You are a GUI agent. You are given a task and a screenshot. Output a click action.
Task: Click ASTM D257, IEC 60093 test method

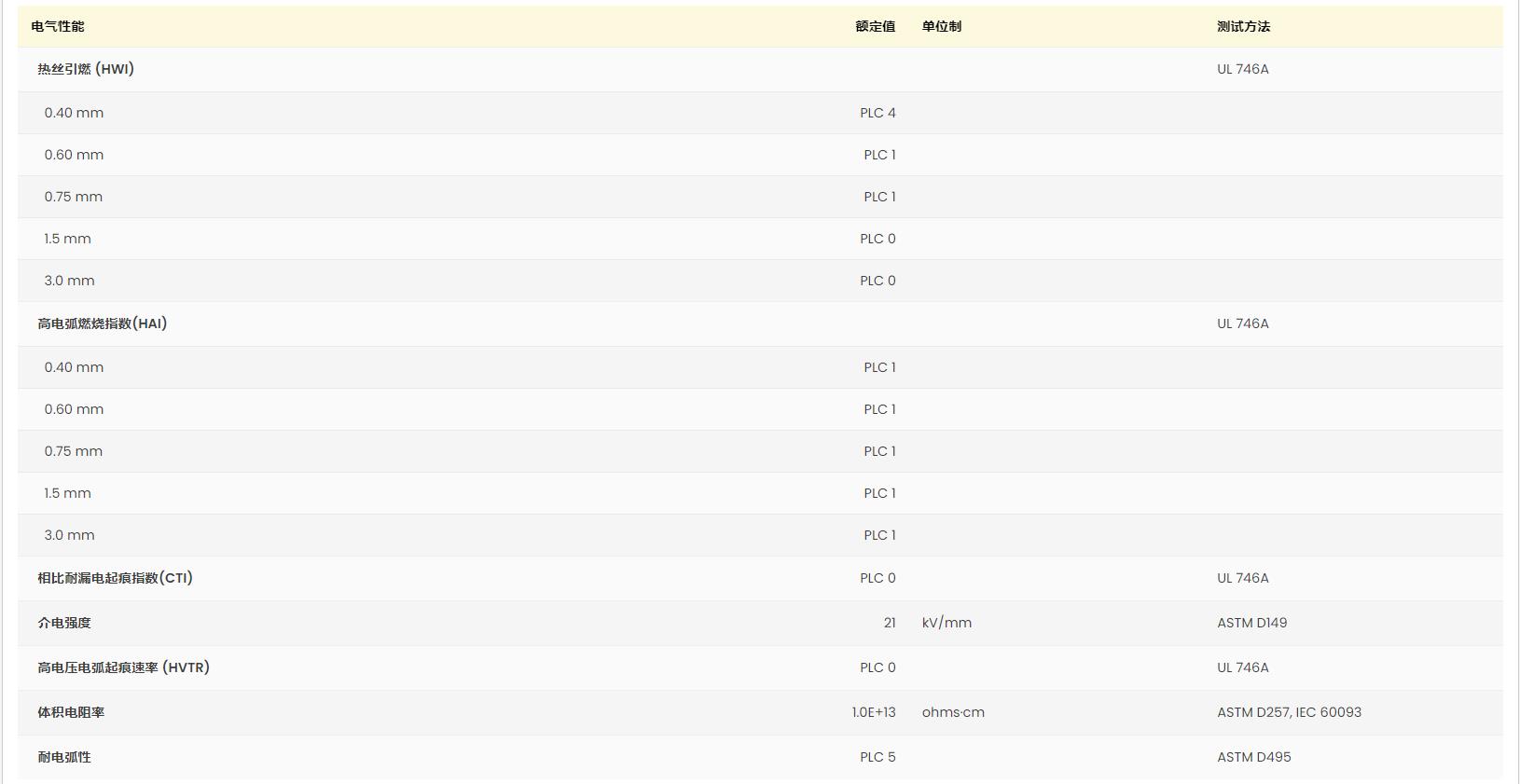coord(1289,712)
